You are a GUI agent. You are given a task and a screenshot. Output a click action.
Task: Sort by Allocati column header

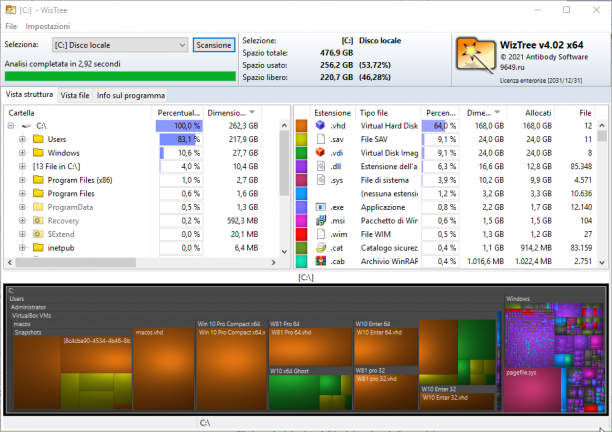[531, 113]
